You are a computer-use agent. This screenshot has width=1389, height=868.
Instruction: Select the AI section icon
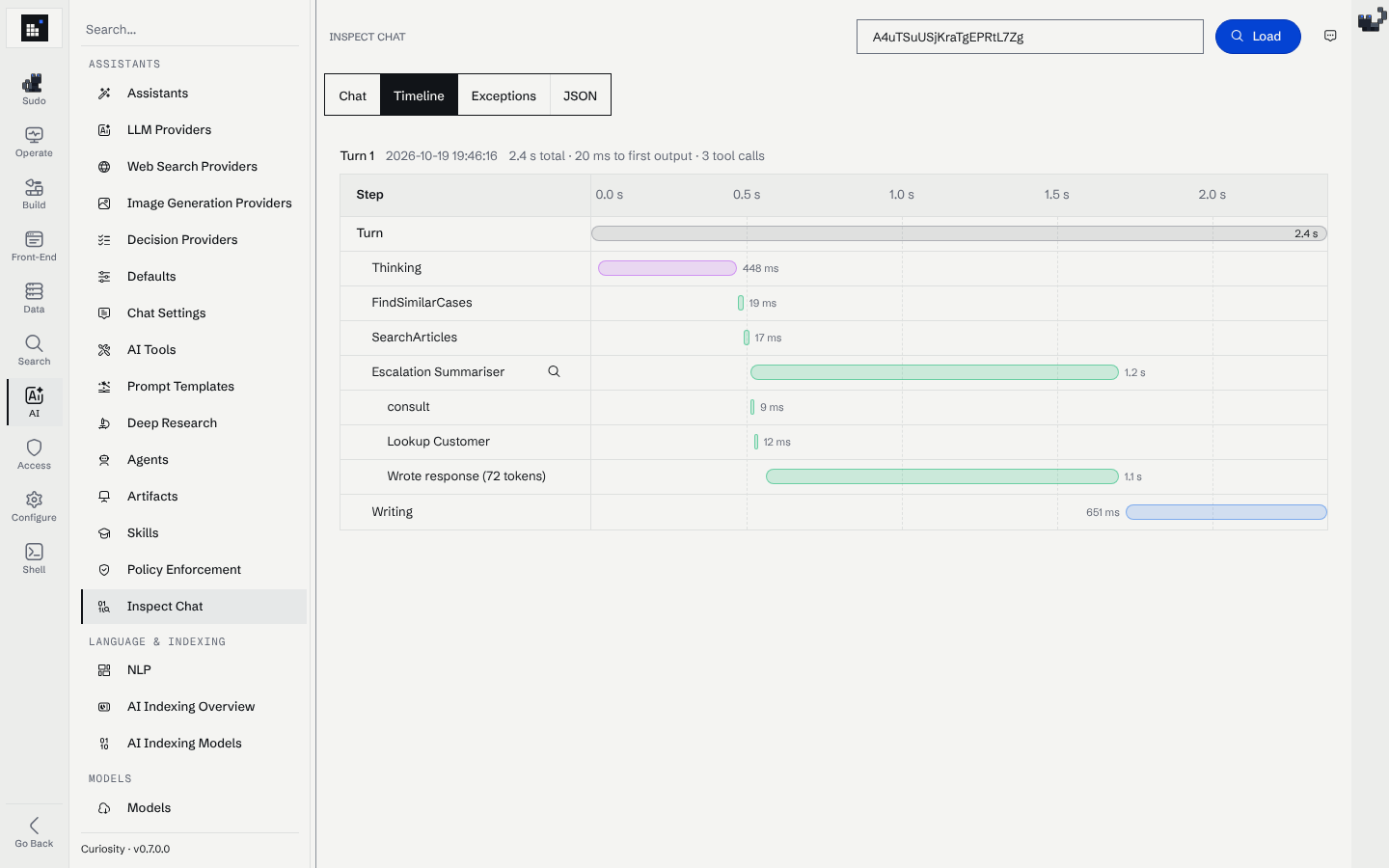[34, 401]
